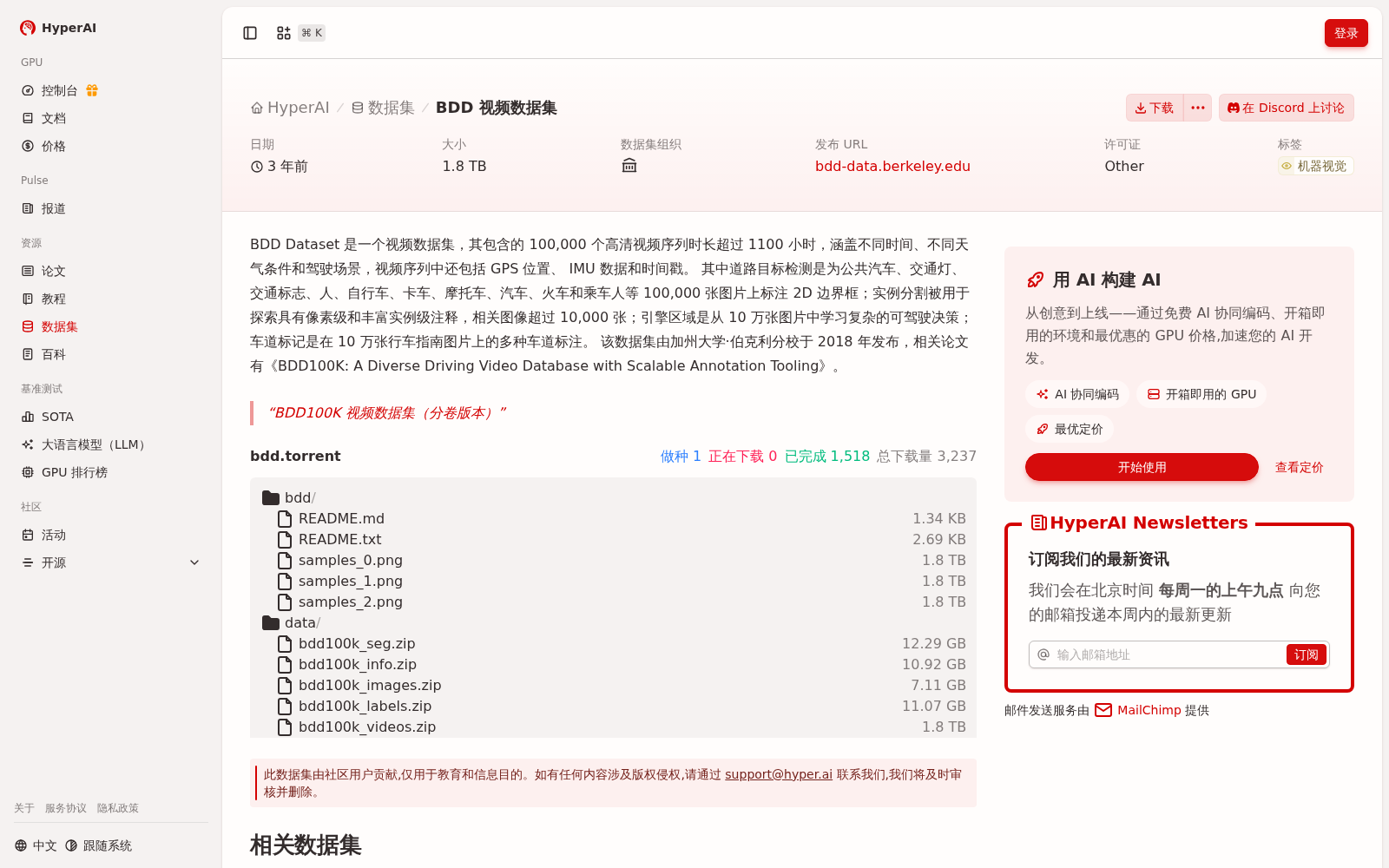Click 已完成 1,518 status text

click(827, 456)
